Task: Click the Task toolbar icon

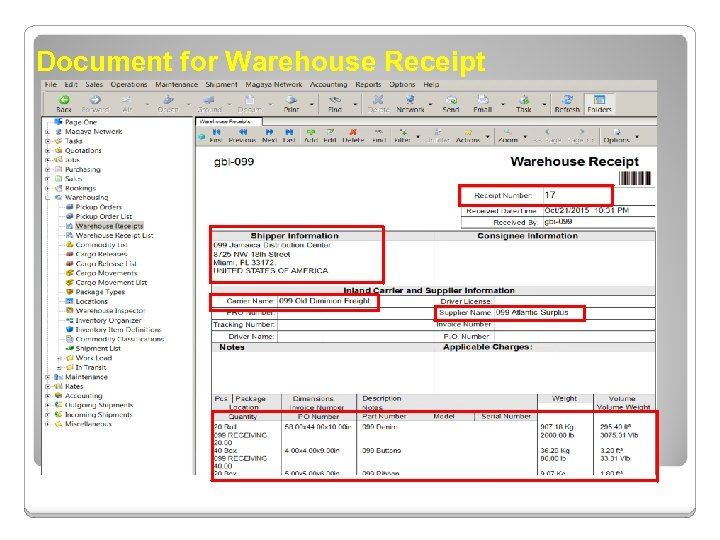Action: point(523,104)
